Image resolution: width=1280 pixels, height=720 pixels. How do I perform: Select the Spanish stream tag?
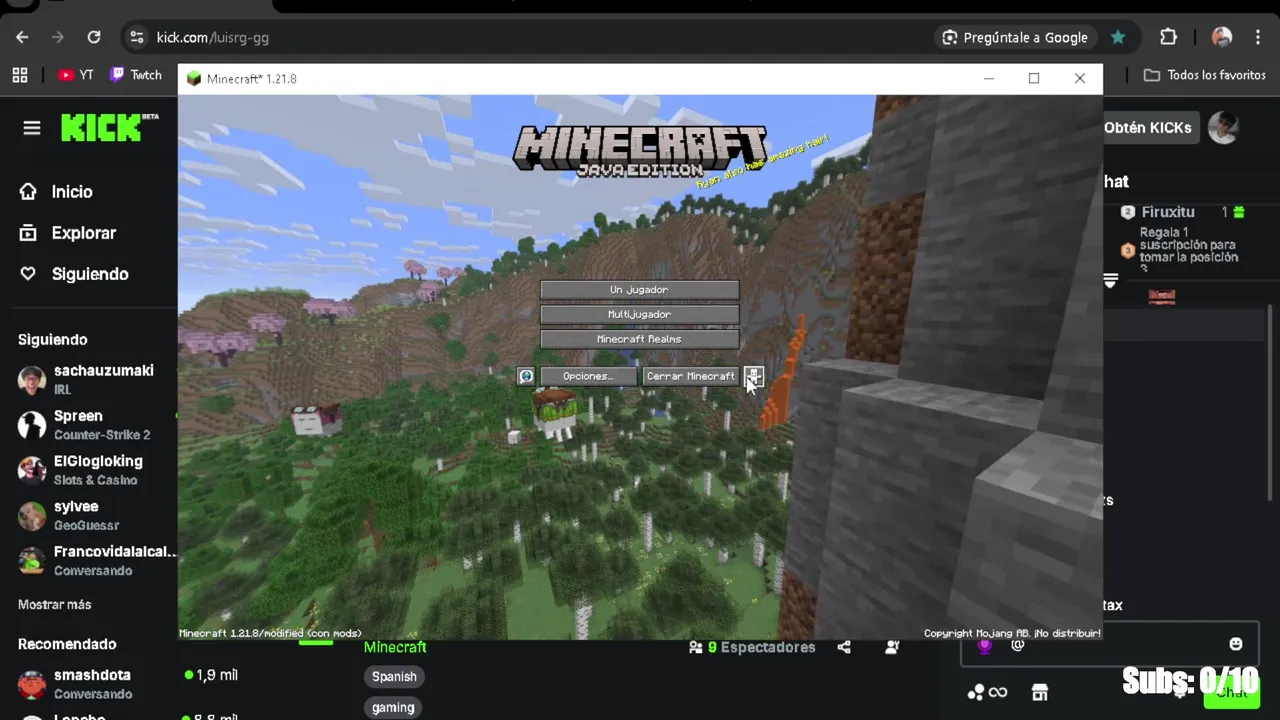(x=394, y=676)
